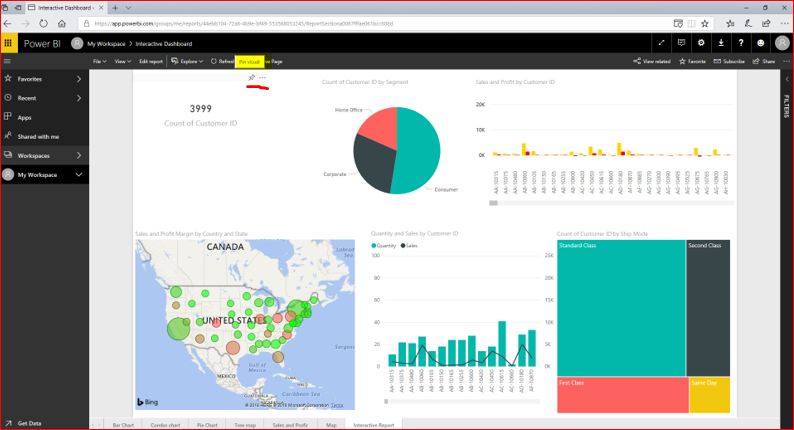Open the Explore dropdown menu
Viewport: 794px width, 430px height.
pos(187,61)
